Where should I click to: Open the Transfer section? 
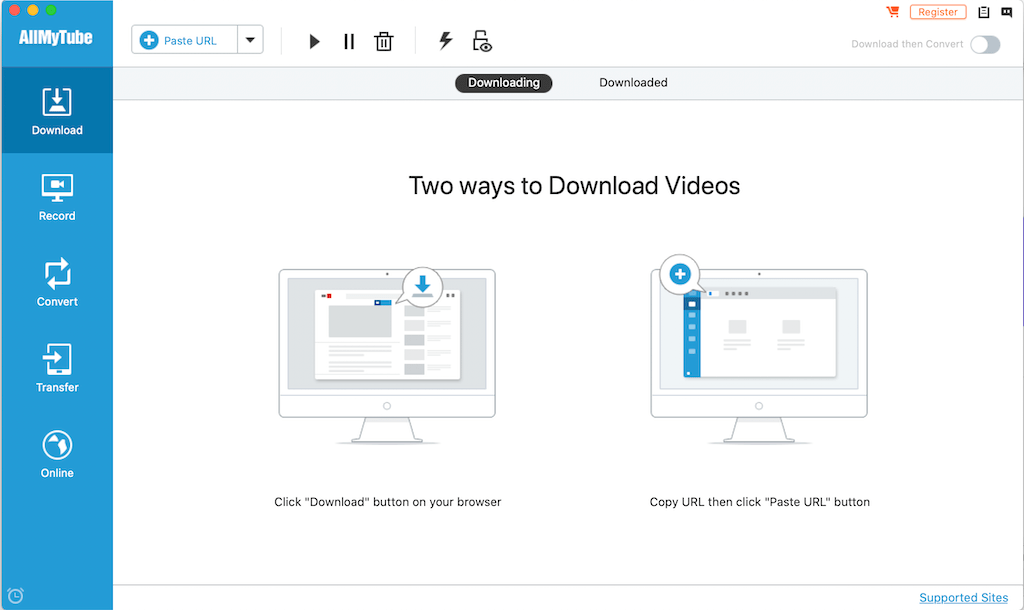point(57,369)
